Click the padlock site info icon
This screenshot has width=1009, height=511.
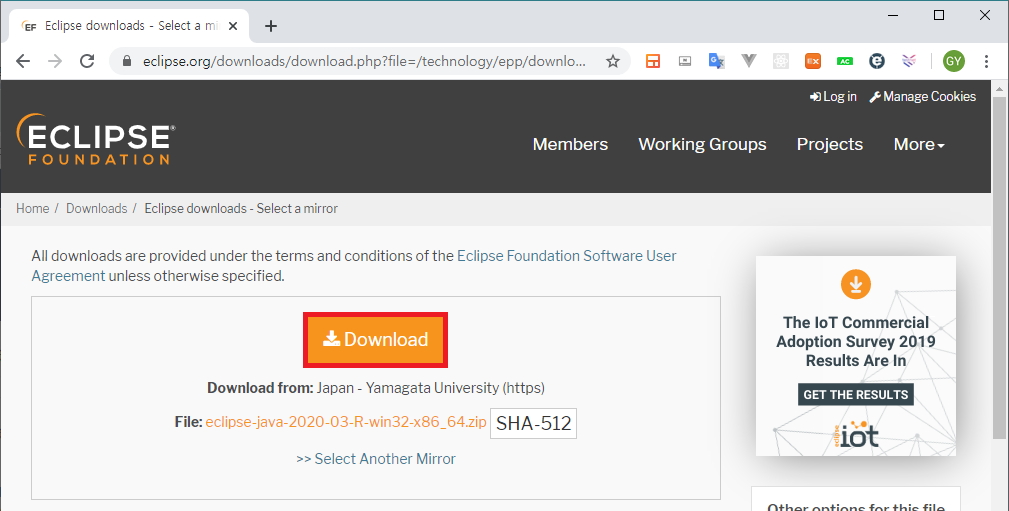coord(127,61)
